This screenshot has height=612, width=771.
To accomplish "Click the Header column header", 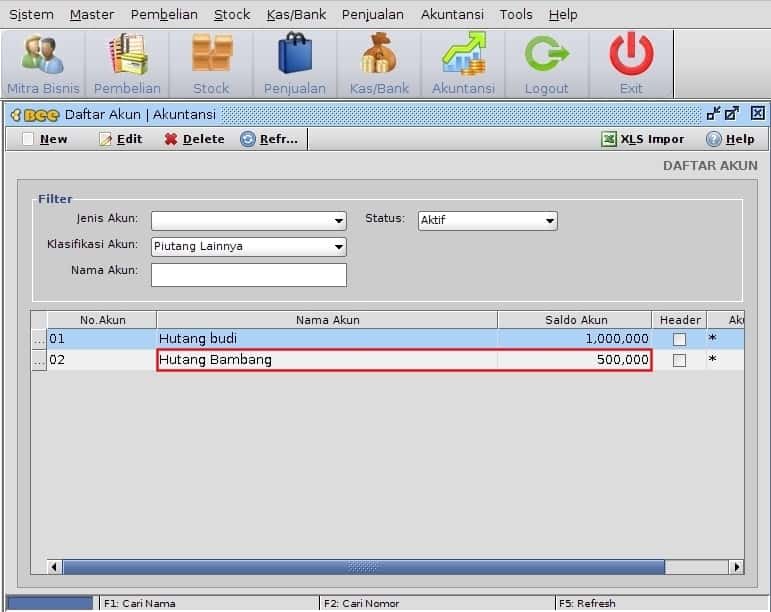I will (x=680, y=320).
